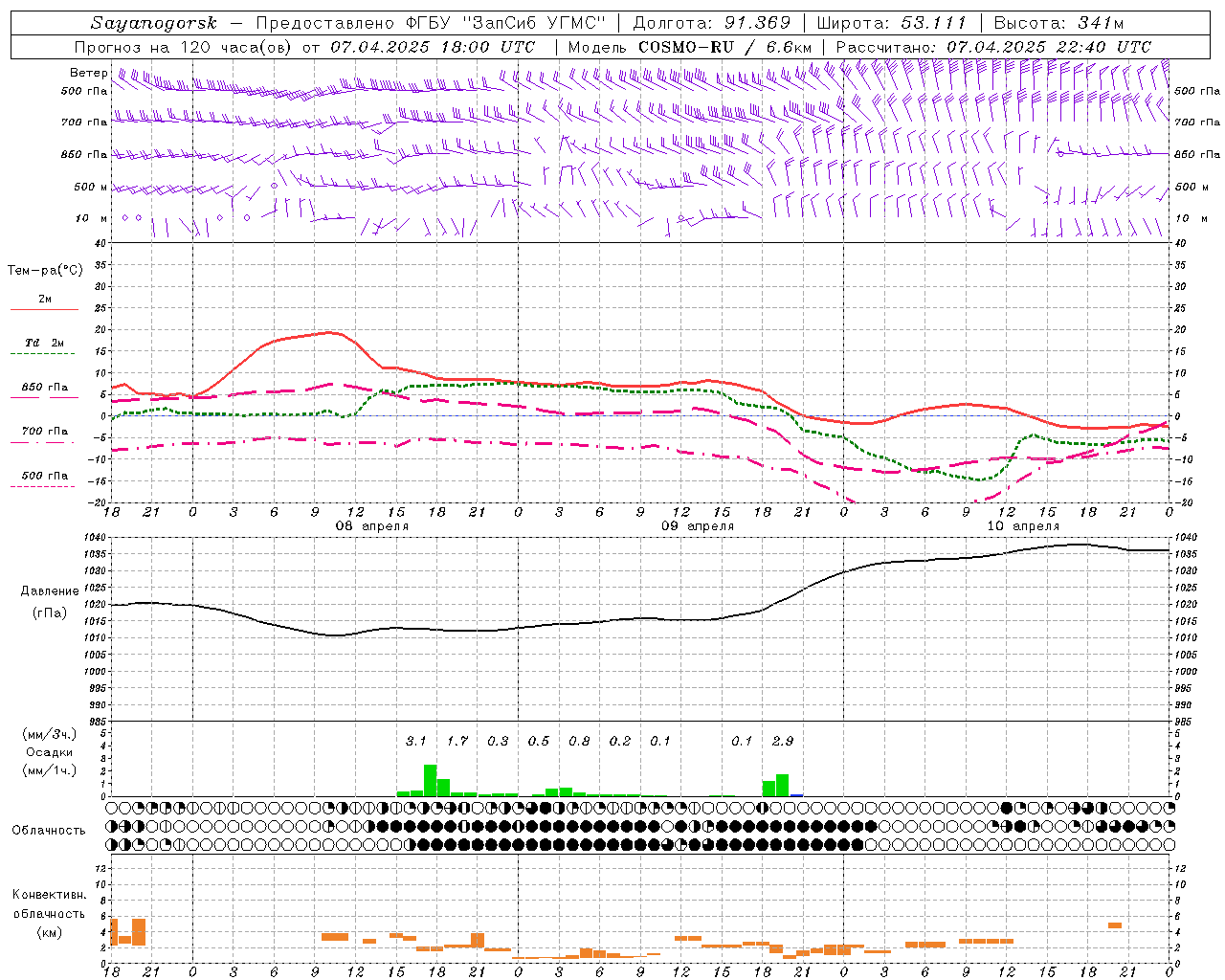Select the 'Конвективн.' convective cloud label
1225x980 pixels.
click(50, 895)
